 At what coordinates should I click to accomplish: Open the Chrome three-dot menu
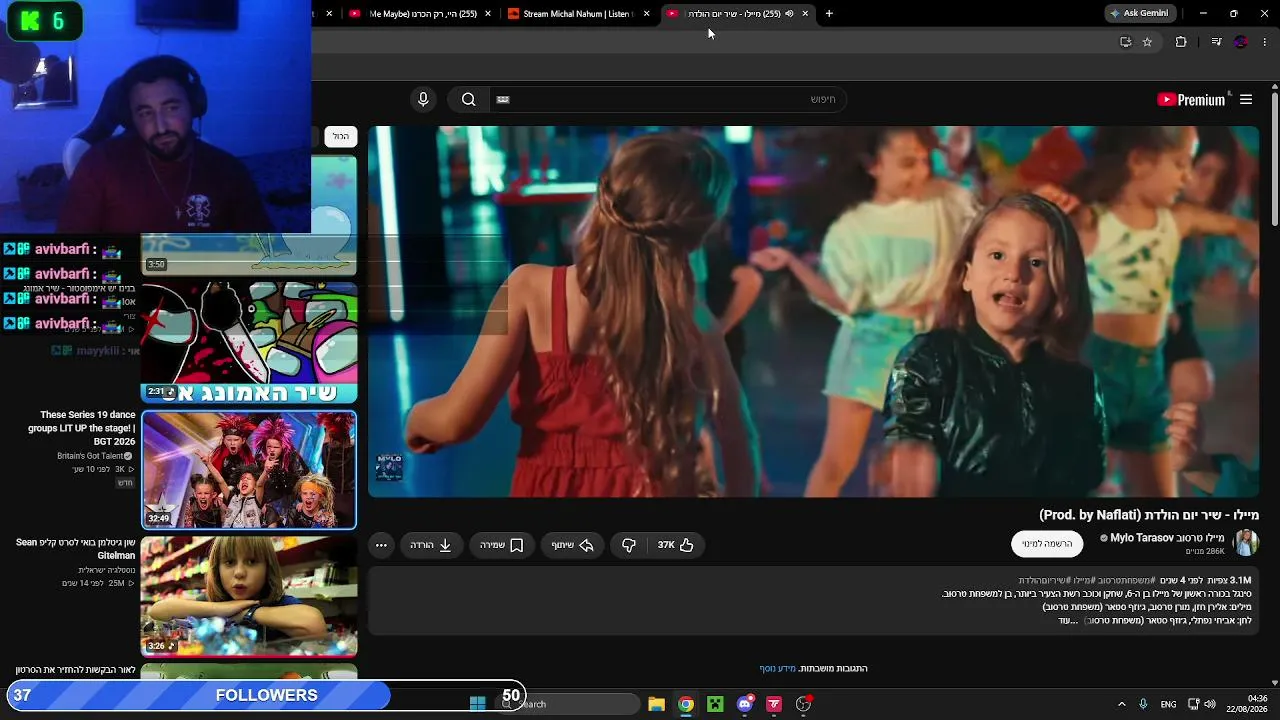coord(1265,42)
